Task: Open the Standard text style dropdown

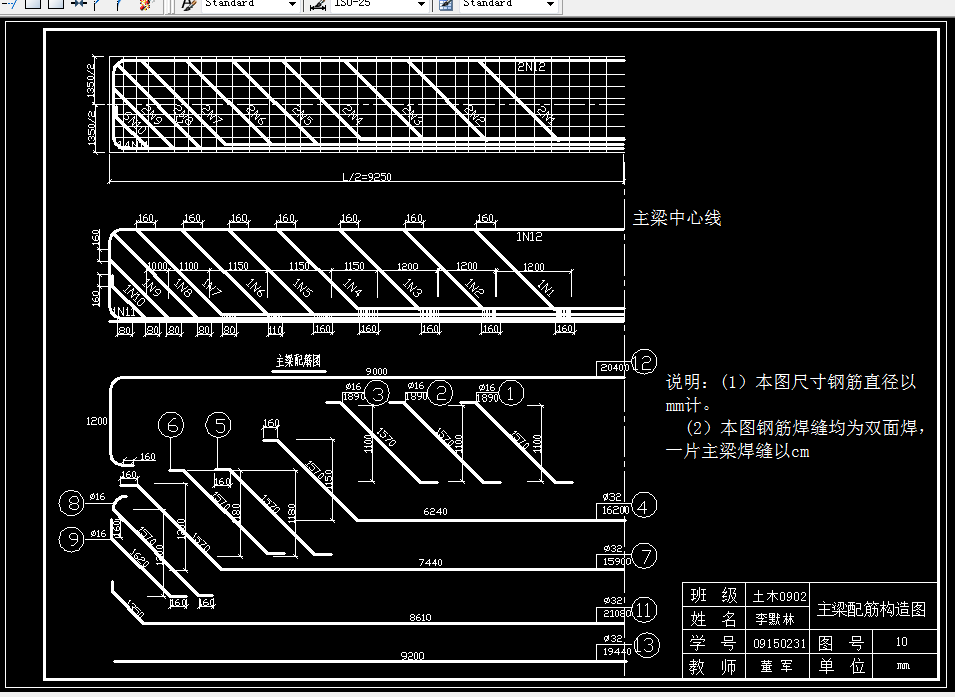Action: (x=291, y=5)
